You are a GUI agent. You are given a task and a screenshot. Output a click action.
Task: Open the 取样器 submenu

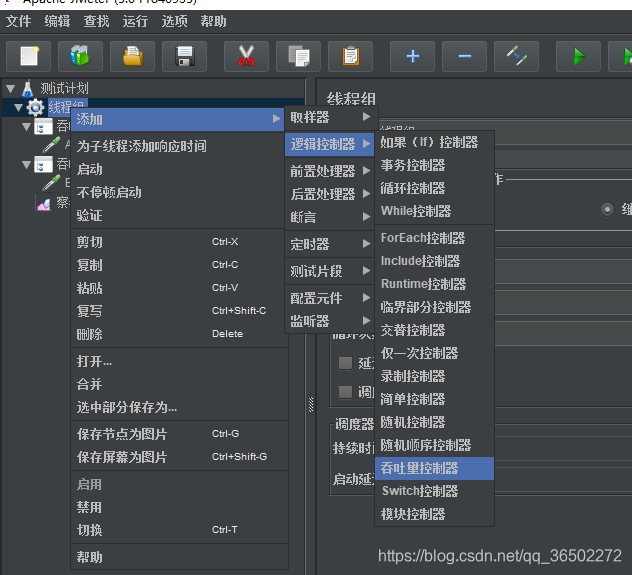tap(330, 117)
